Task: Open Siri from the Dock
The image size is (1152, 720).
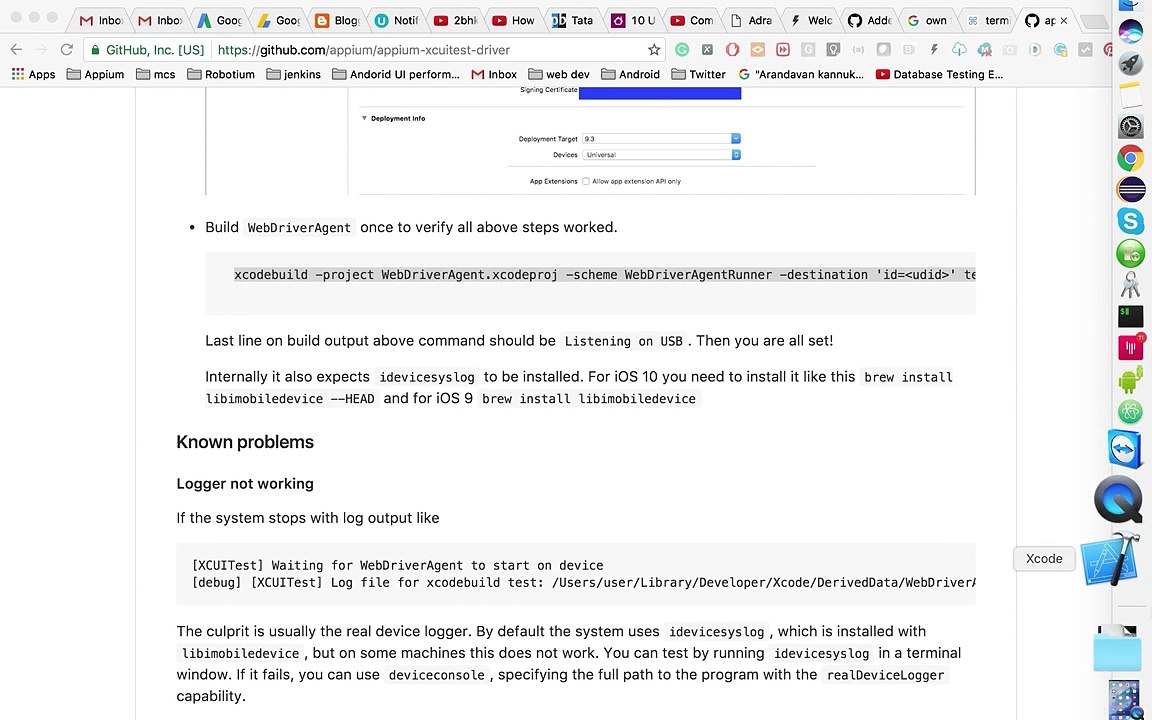Action: [x=1130, y=32]
